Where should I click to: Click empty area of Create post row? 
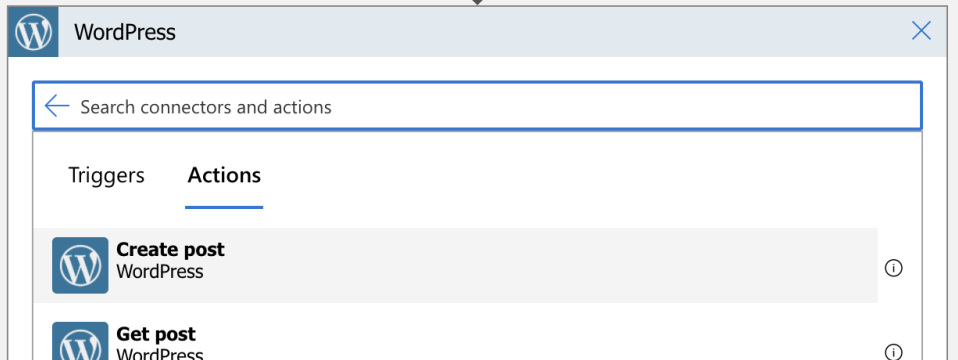pyautogui.click(x=550, y=265)
